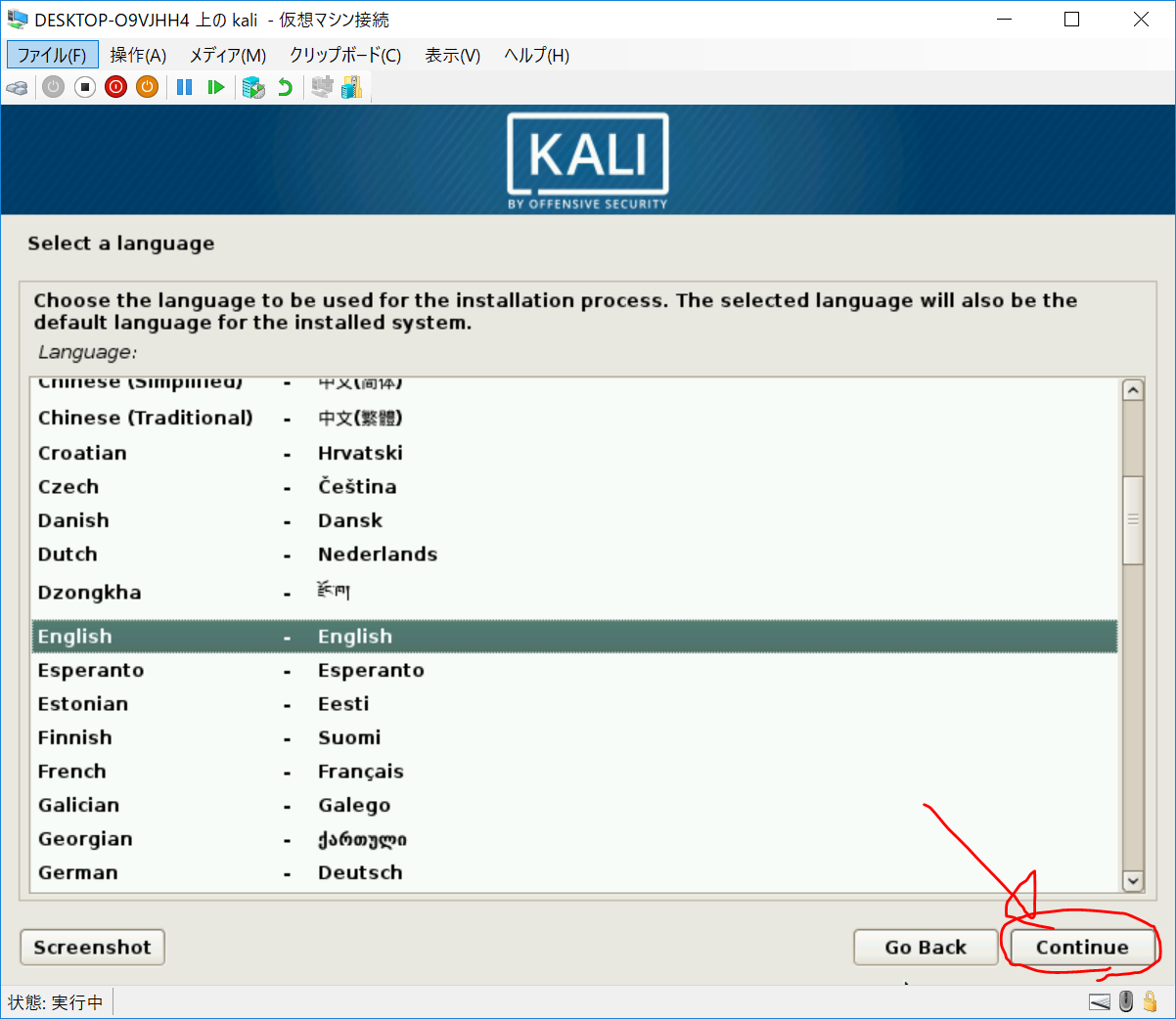
Task: Create a checkpoint via the toolbar icon
Action: pyautogui.click(x=253, y=88)
